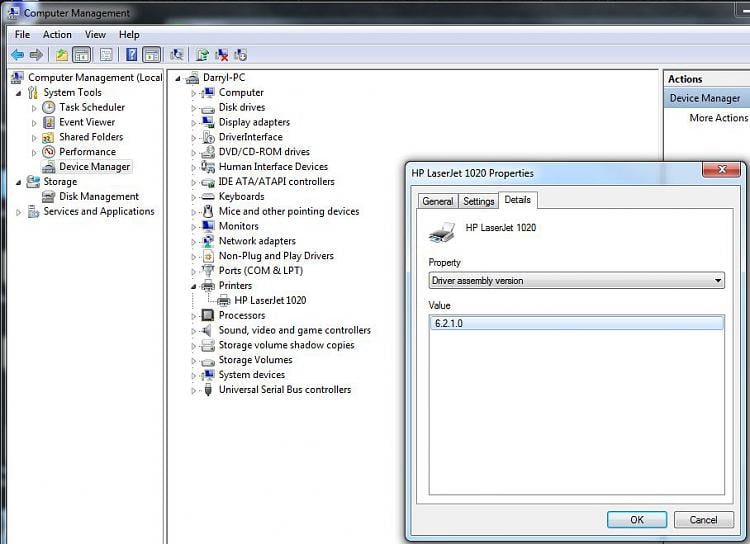This screenshot has width=750, height=544.
Task: Click the Network adapters icon
Action: click(208, 241)
